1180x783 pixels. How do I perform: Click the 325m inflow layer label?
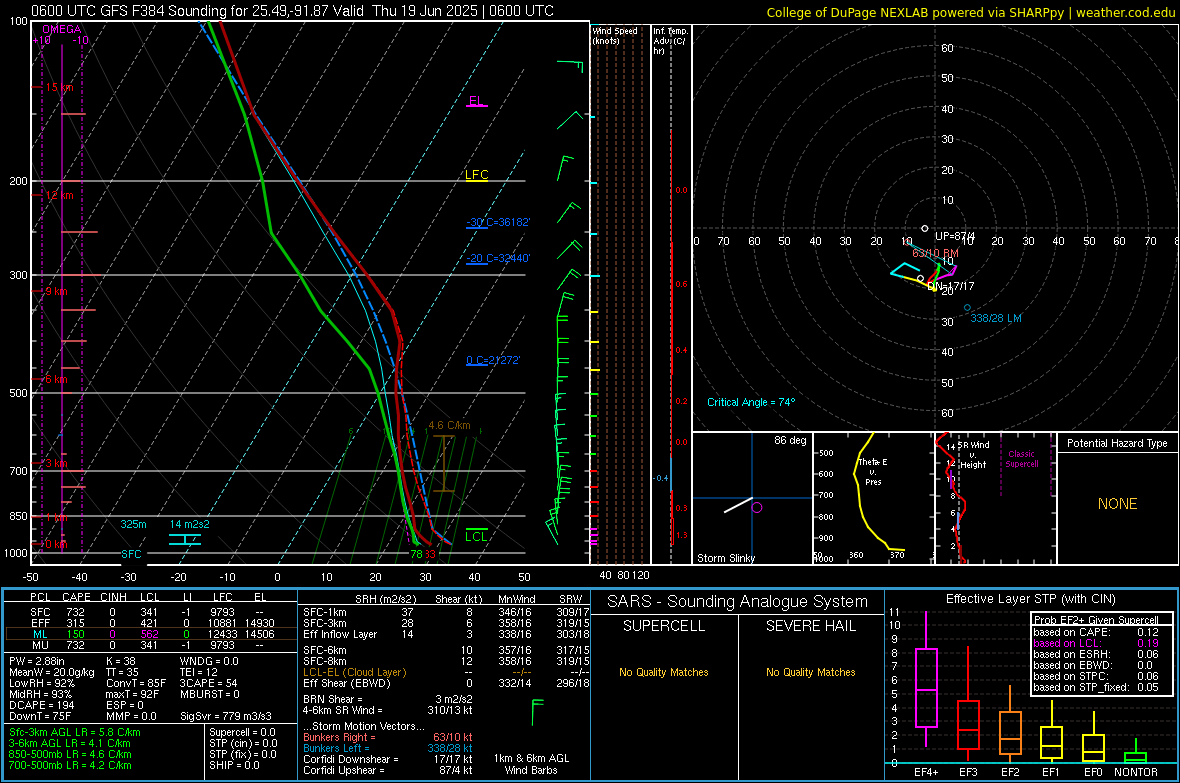133,524
